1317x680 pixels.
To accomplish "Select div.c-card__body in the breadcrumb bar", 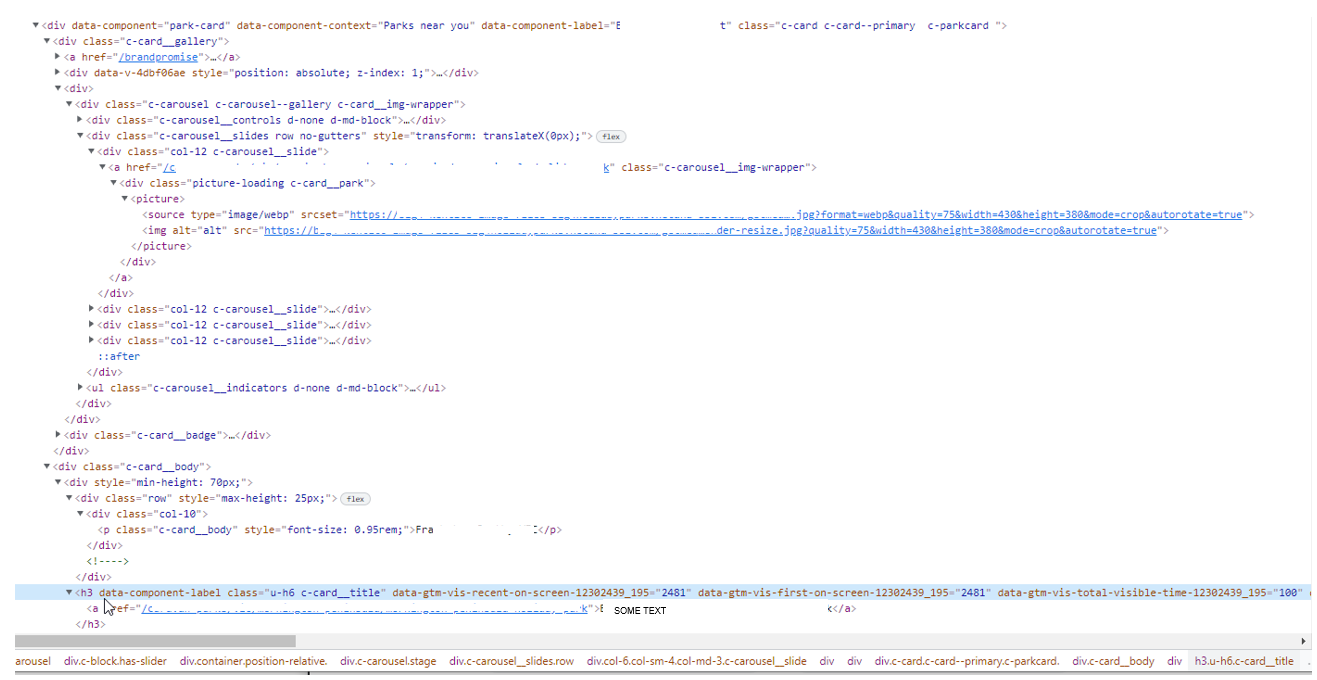I will click(x=1113, y=661).
